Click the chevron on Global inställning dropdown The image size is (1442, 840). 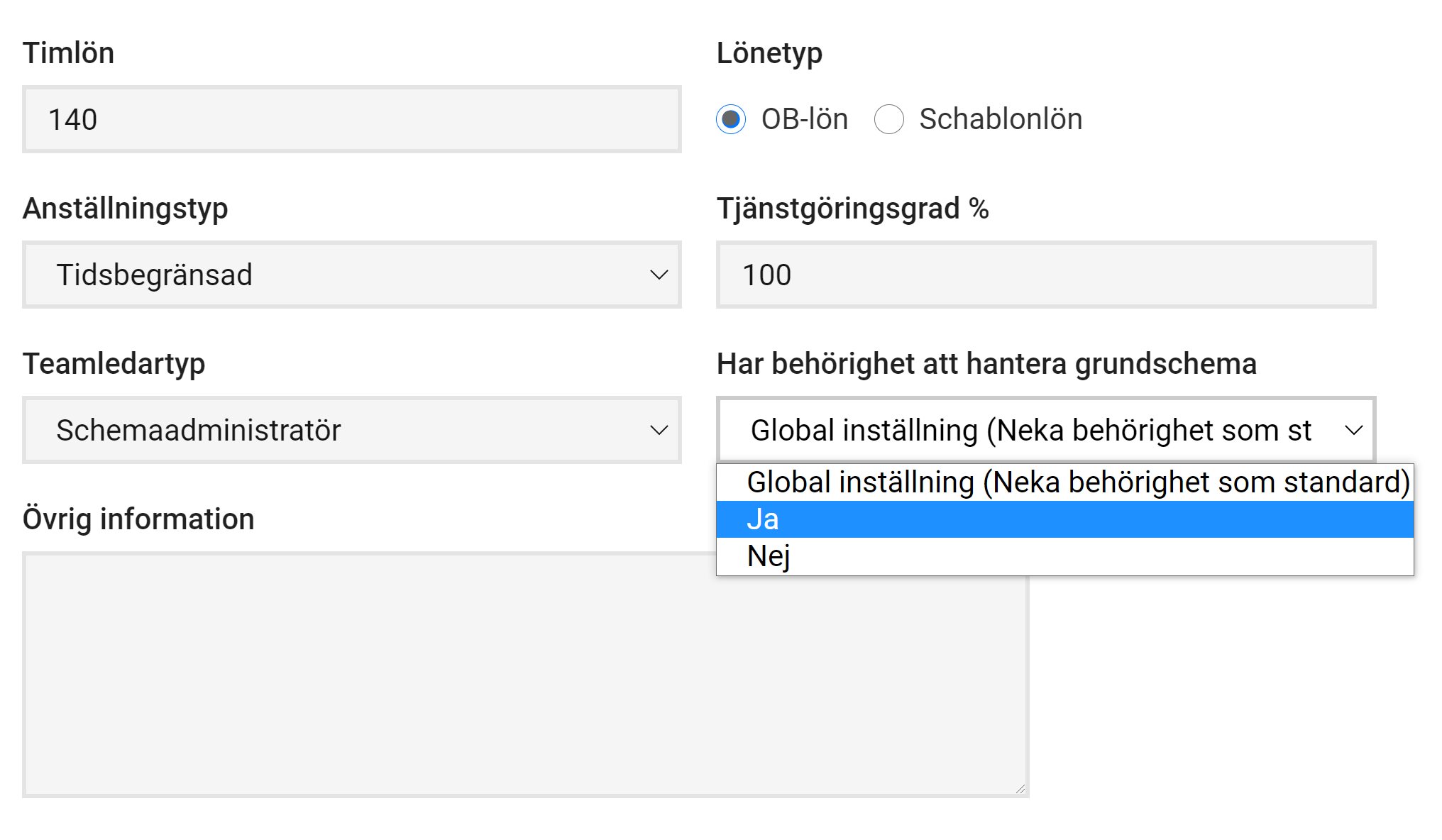(x=1353, y=430)
